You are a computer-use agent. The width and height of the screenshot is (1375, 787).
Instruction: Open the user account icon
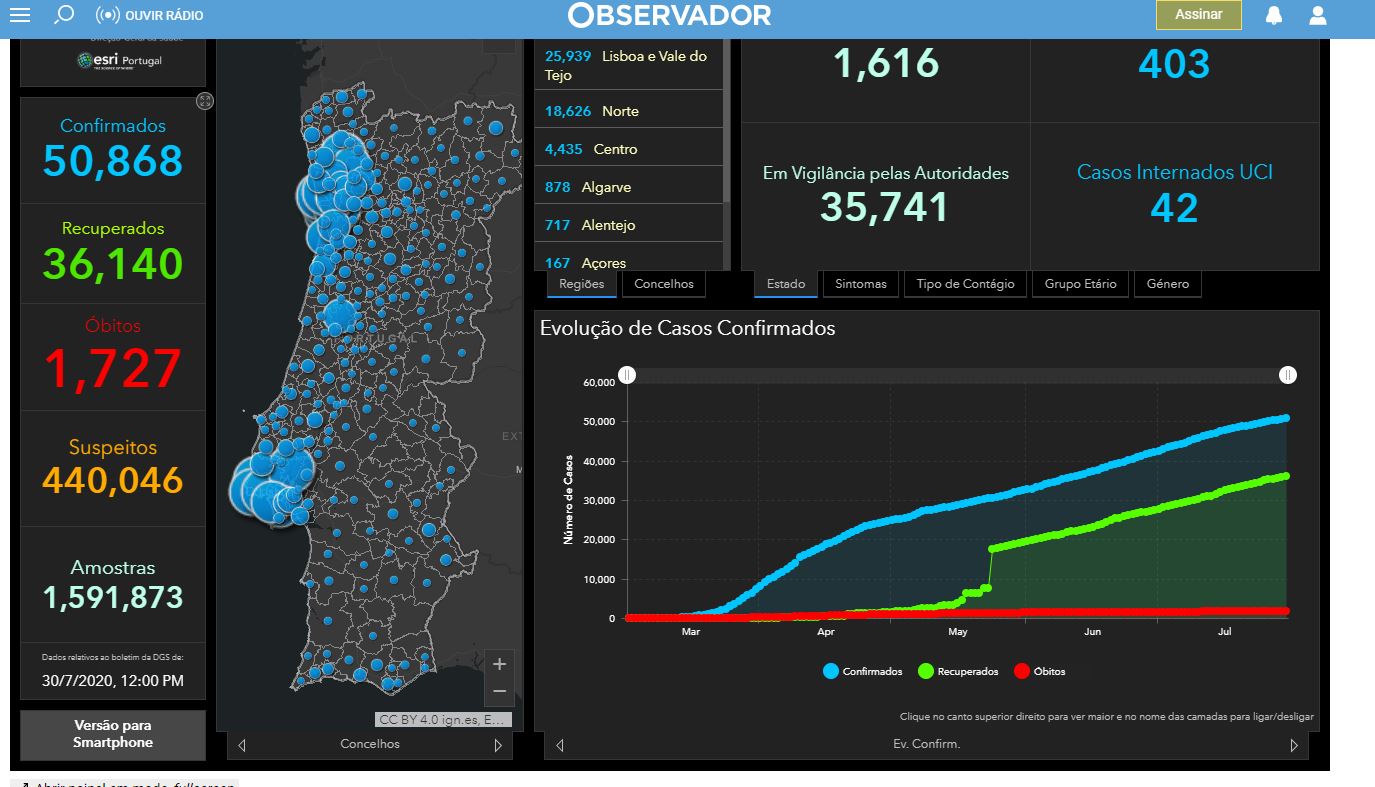pyautogui.click(x=1318, y=15)
